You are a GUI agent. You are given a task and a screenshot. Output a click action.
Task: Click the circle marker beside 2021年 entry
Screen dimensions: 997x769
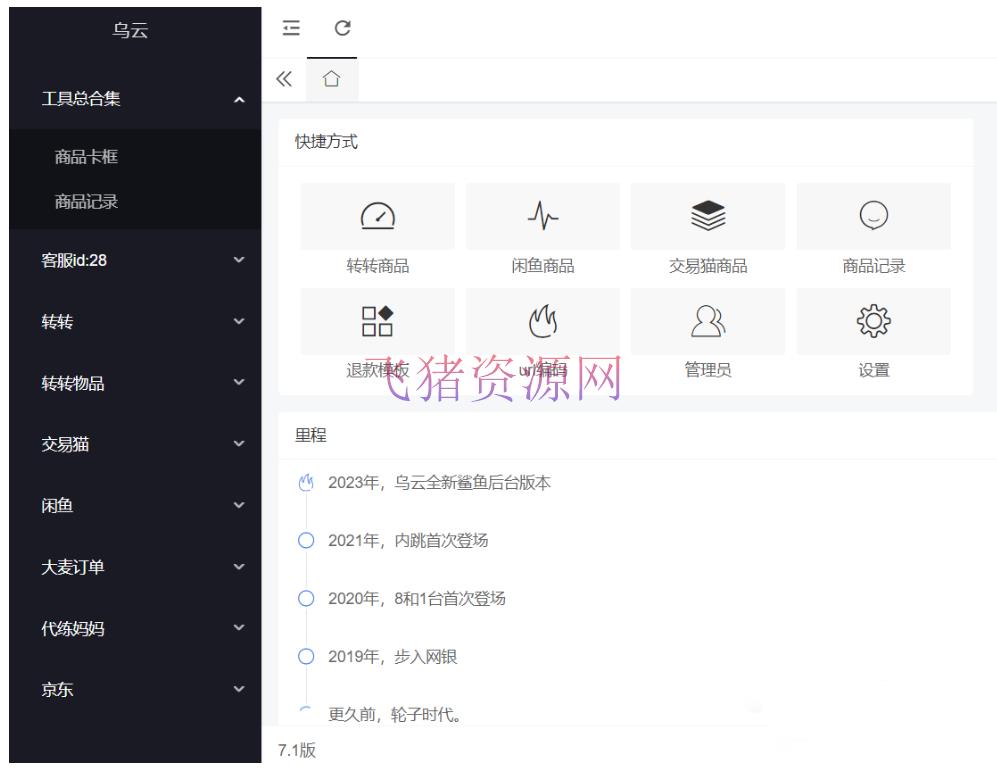(x=306, y=541)
